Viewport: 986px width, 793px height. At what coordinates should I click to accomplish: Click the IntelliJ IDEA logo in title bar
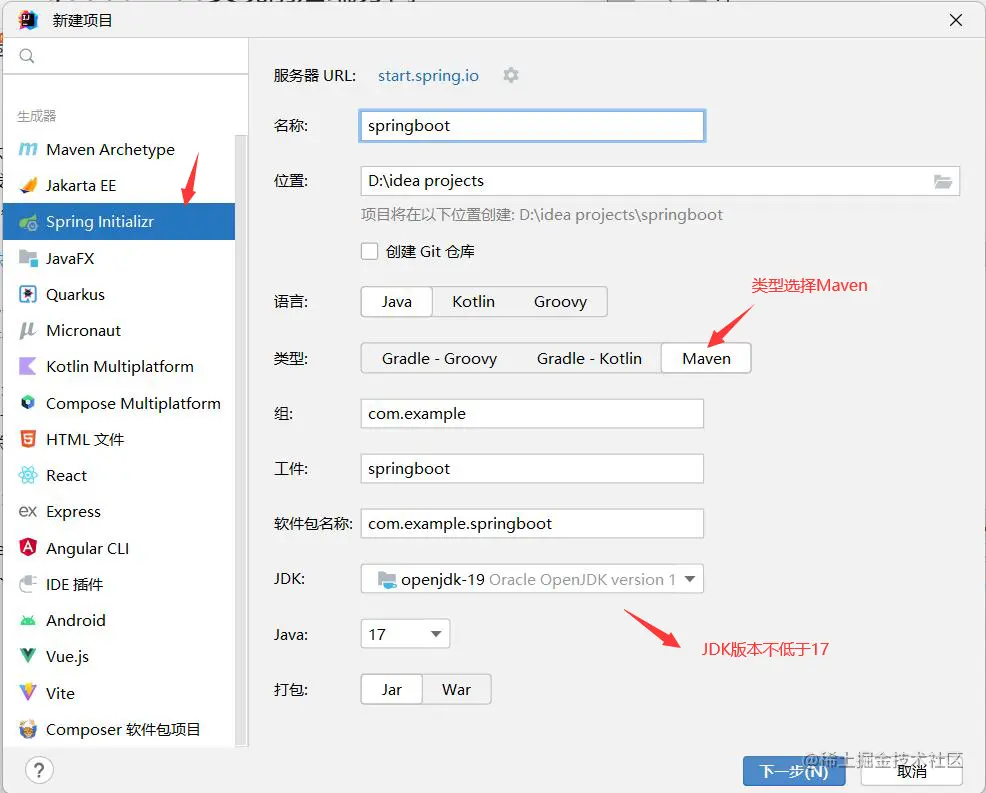(28, 20)
